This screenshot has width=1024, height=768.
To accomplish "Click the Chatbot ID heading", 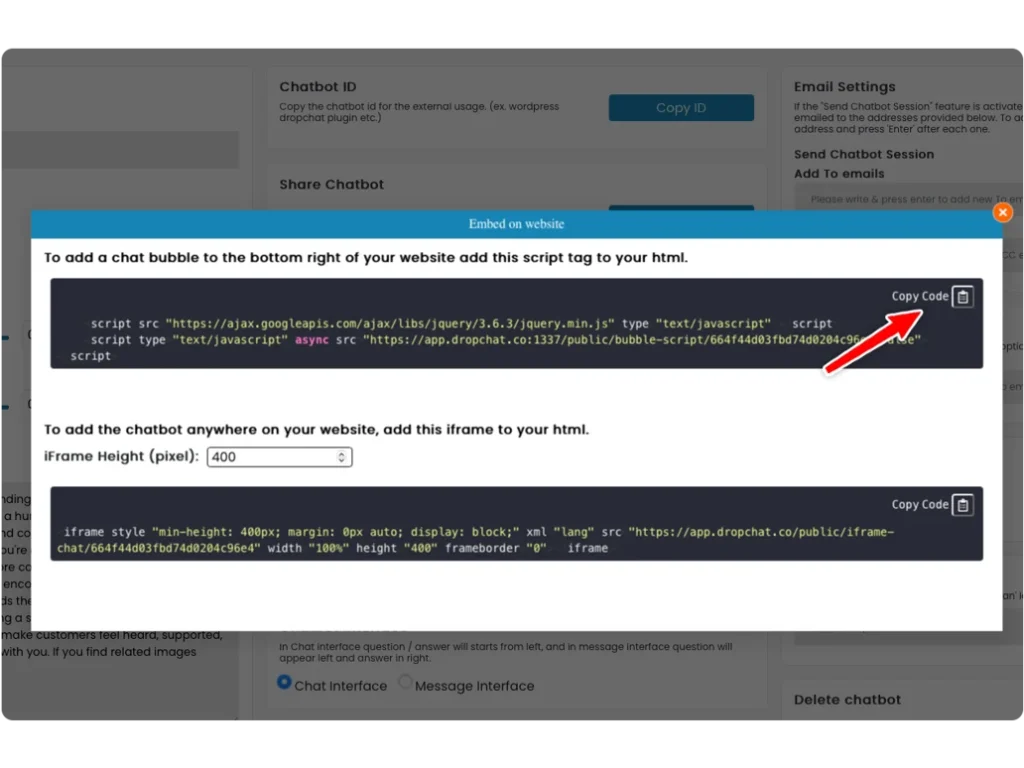I will pos(318,87).
